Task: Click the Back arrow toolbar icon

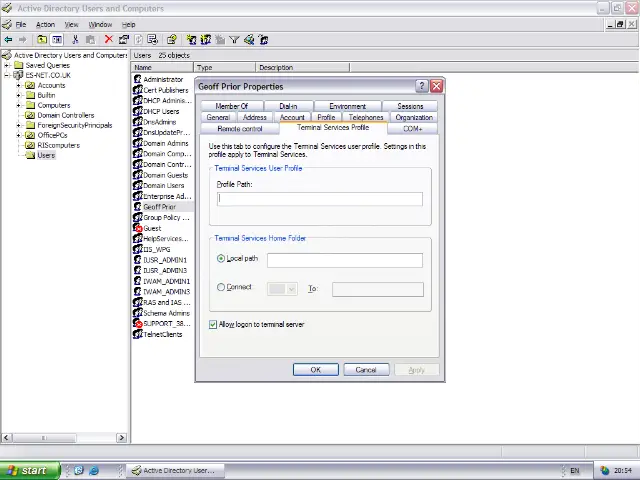Action: [8, 40]
